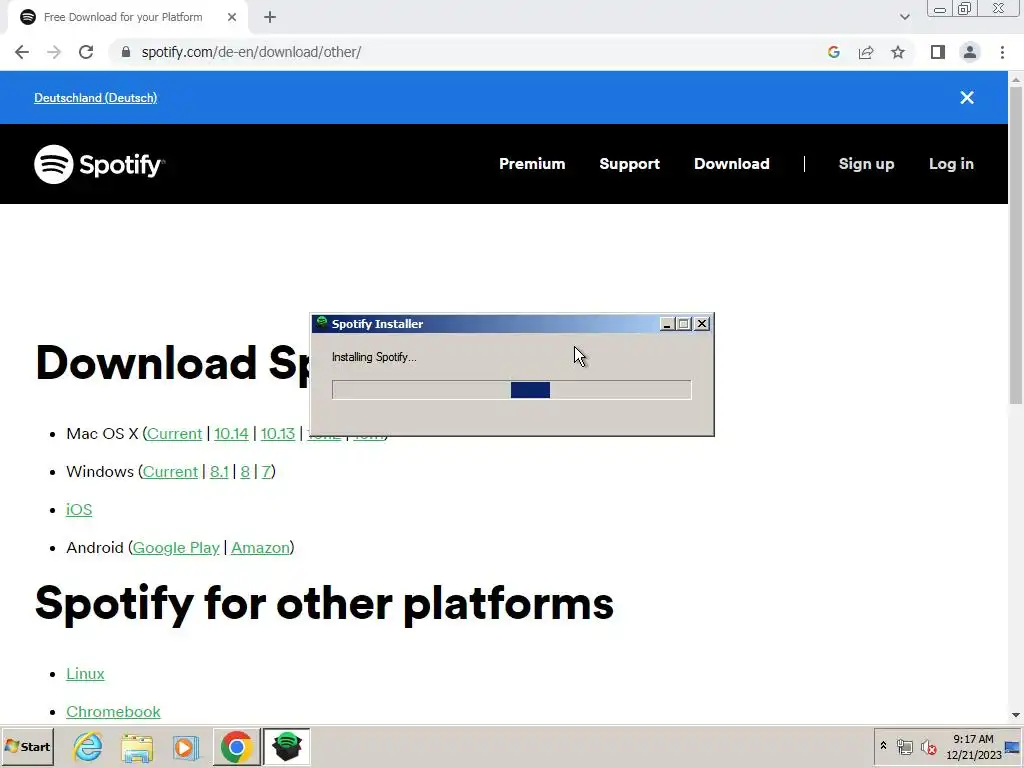Switch to Chrome in the taskbar
This screenshot has width=1024, height=768.
point(236,746)
